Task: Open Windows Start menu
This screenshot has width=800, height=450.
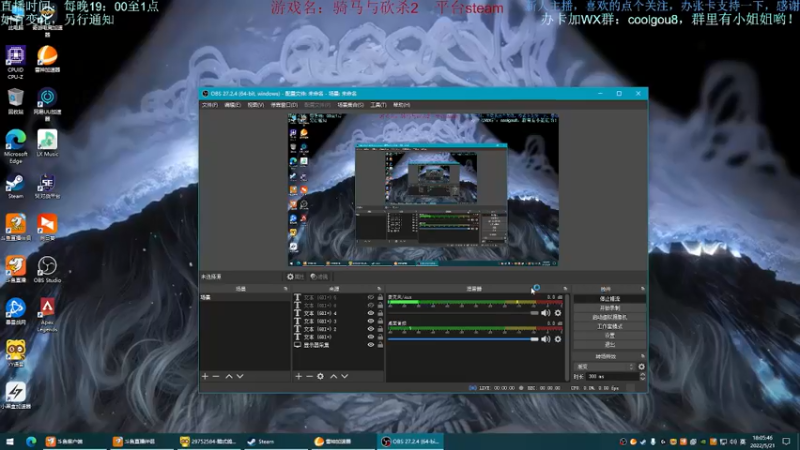Action: tap(10, 441)
